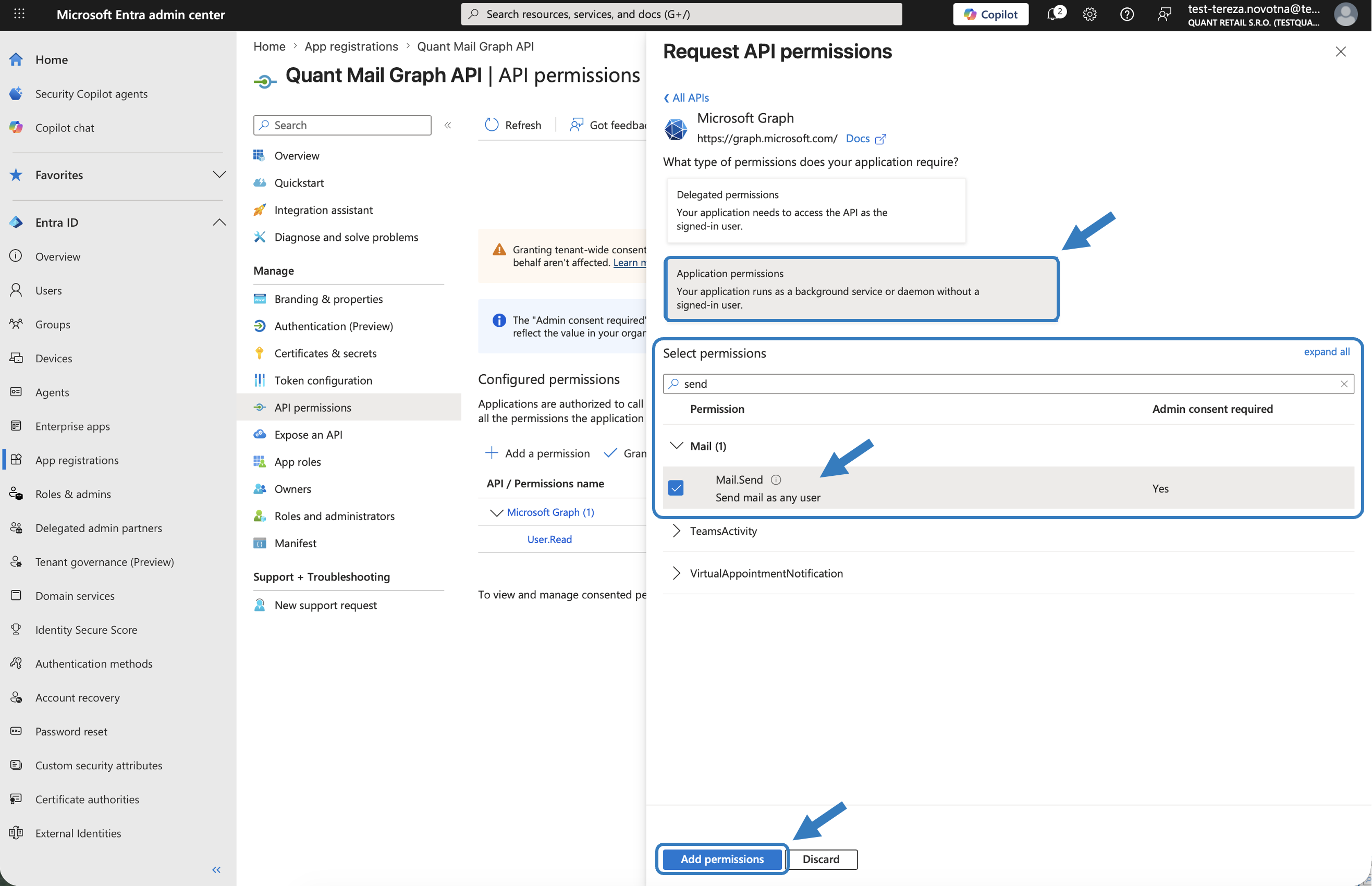Viewport: 1372px width, 886px height.
Task: Choose Application permissions card
Action: (861, 288)
